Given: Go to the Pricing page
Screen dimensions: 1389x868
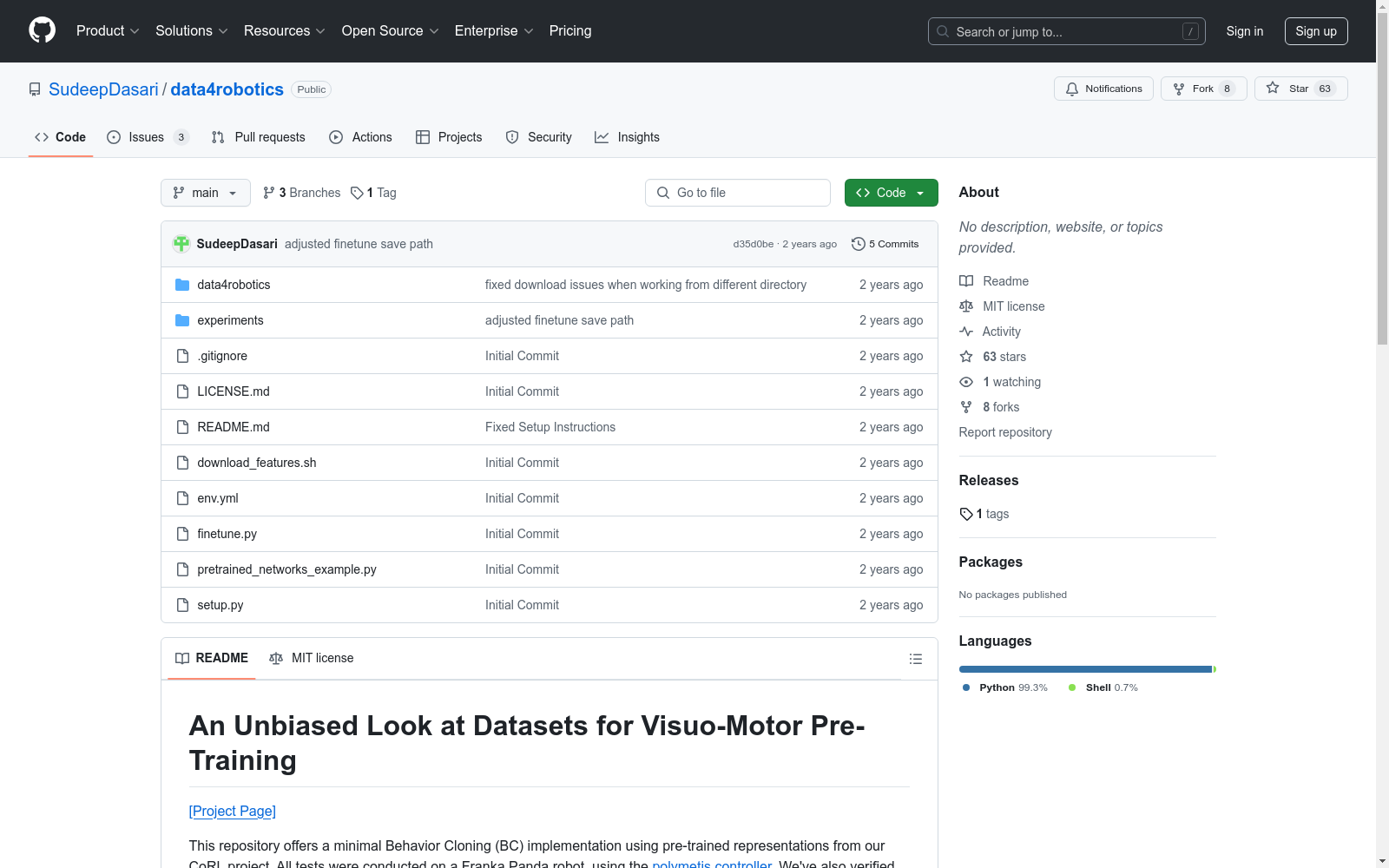Looking at the screenshot, I should 570,31.
